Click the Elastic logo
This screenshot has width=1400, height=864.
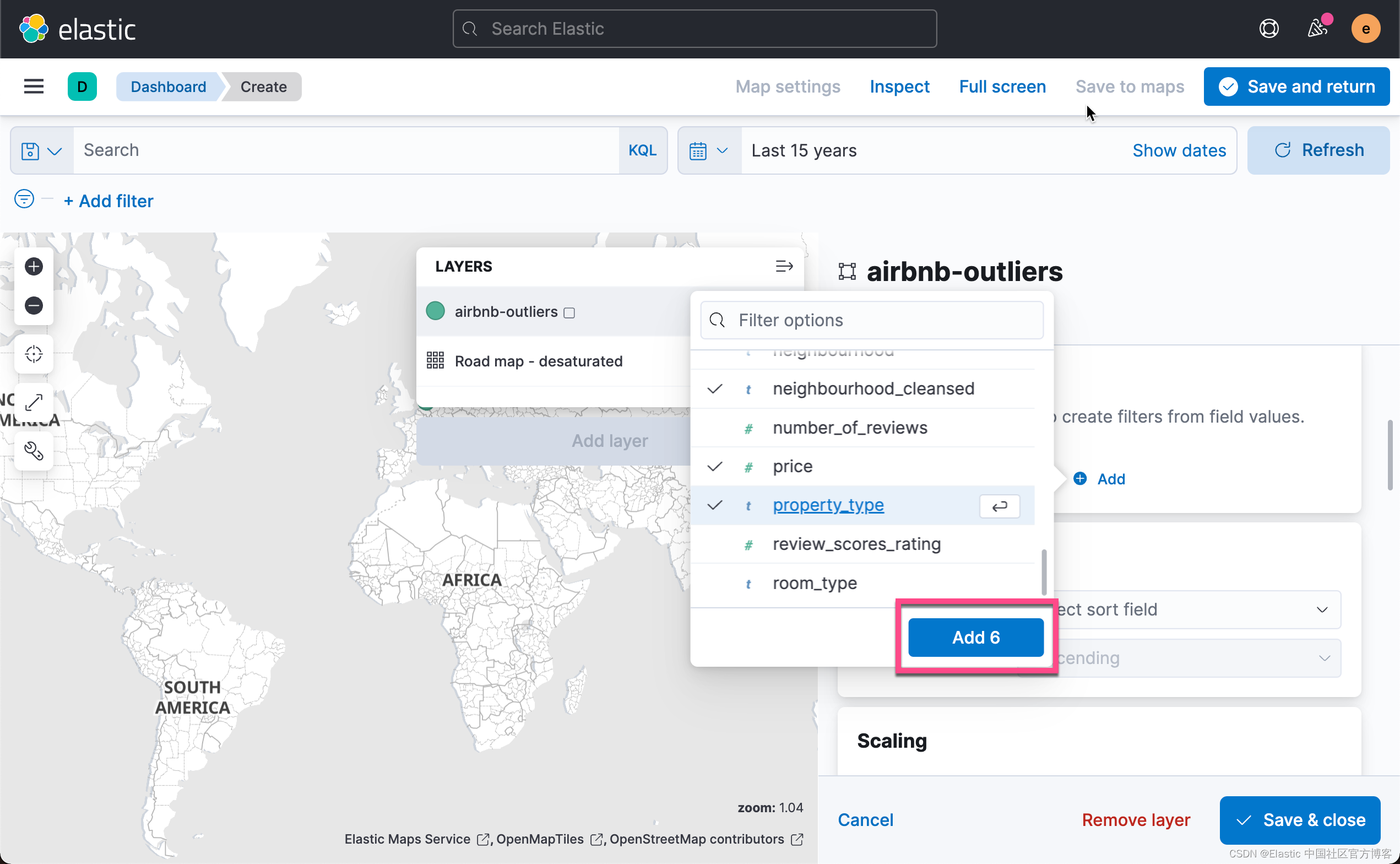[78, 29]
